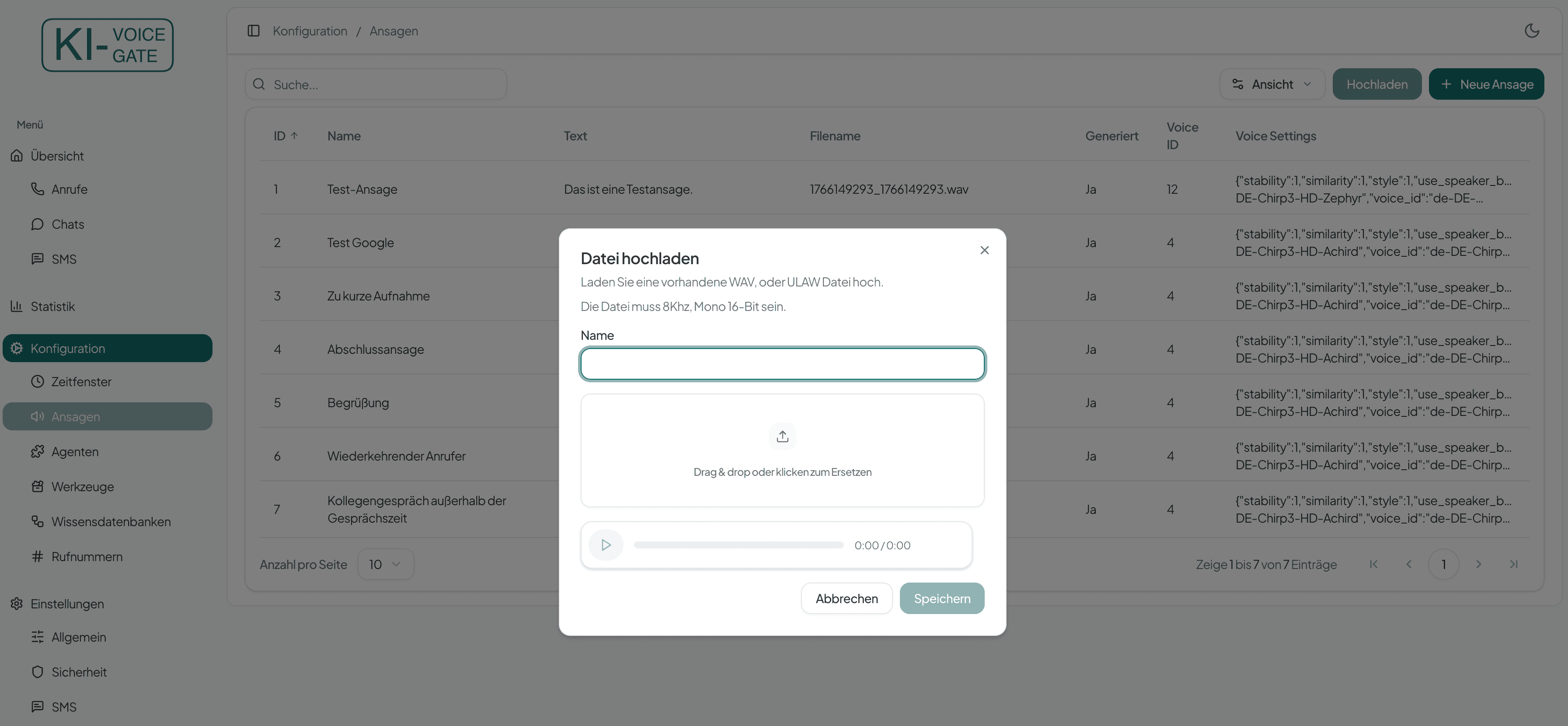Click the upload arrow icon in drop zone

(x=782, y=436)
